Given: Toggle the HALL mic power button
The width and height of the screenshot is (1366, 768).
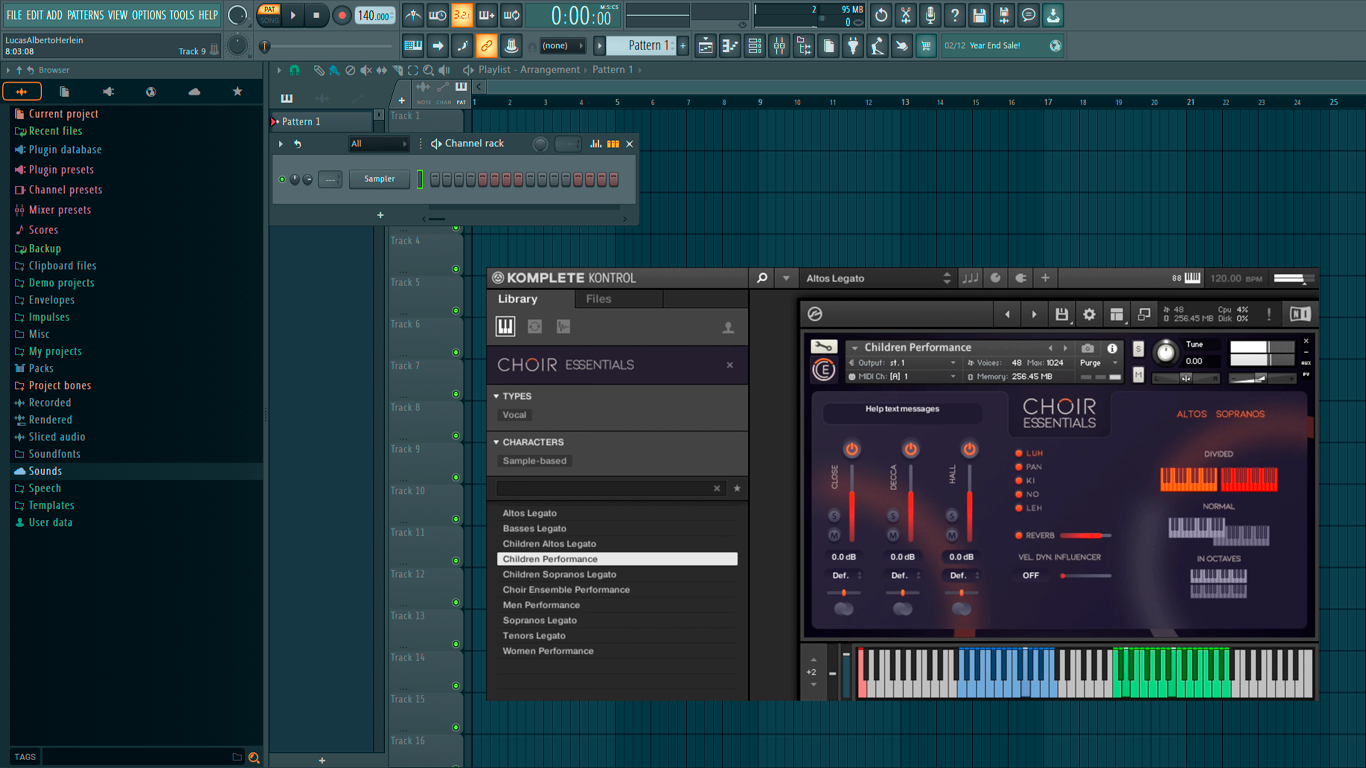Looking at the screenshot, I should click(x=969, y=449).
